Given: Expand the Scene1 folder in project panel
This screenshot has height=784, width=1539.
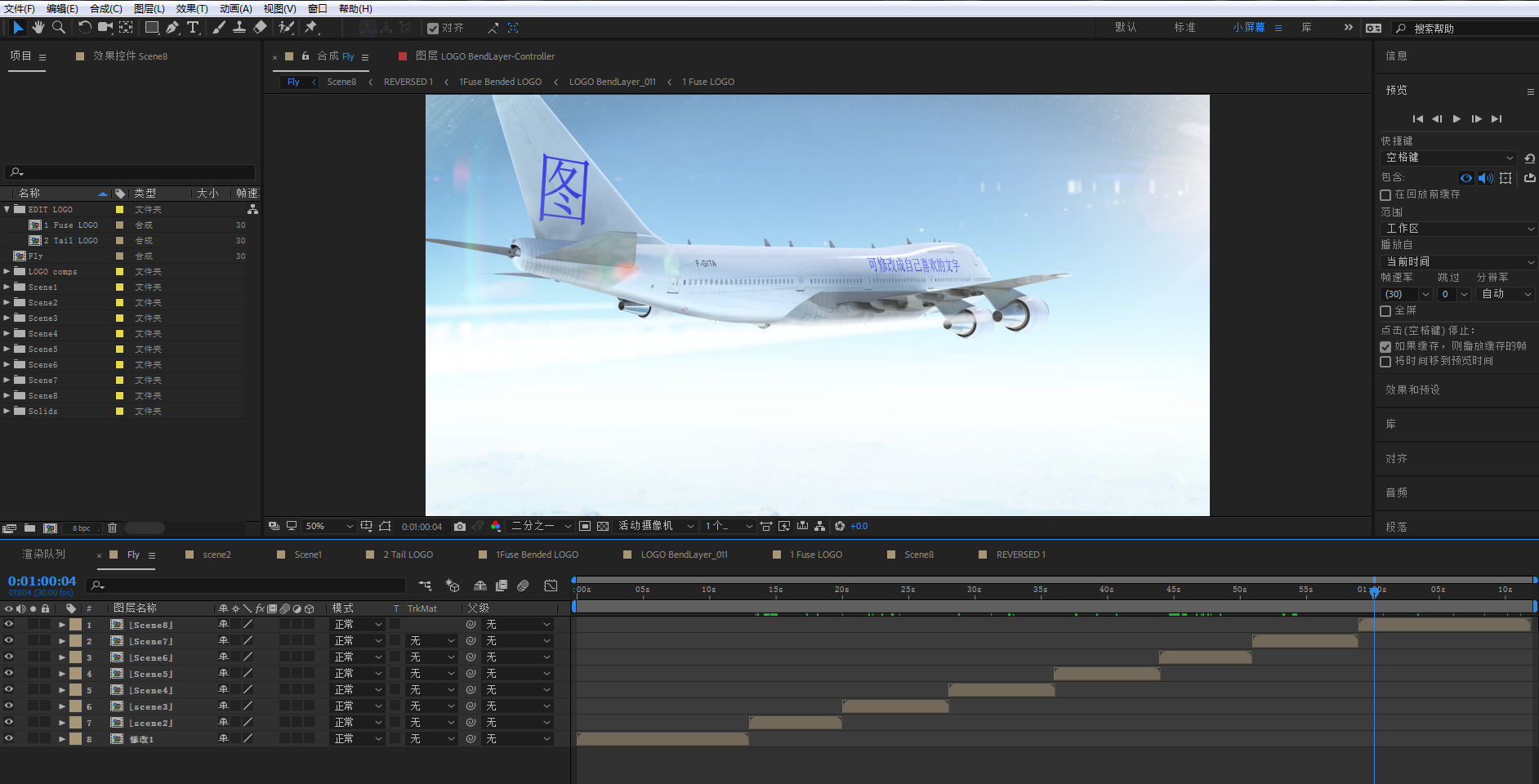Looking at the screenshot, I should [7, 287].
